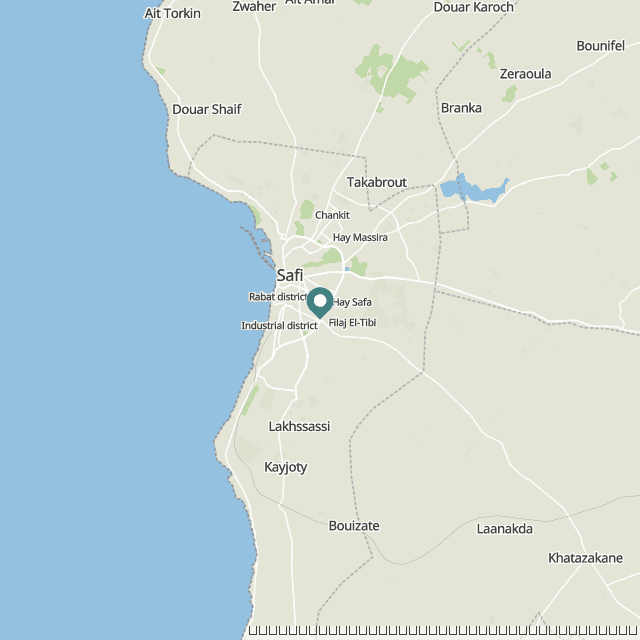Click the Hay Safa label
Viewport: 640px width, 640px height.
click(x=353, y=302)
